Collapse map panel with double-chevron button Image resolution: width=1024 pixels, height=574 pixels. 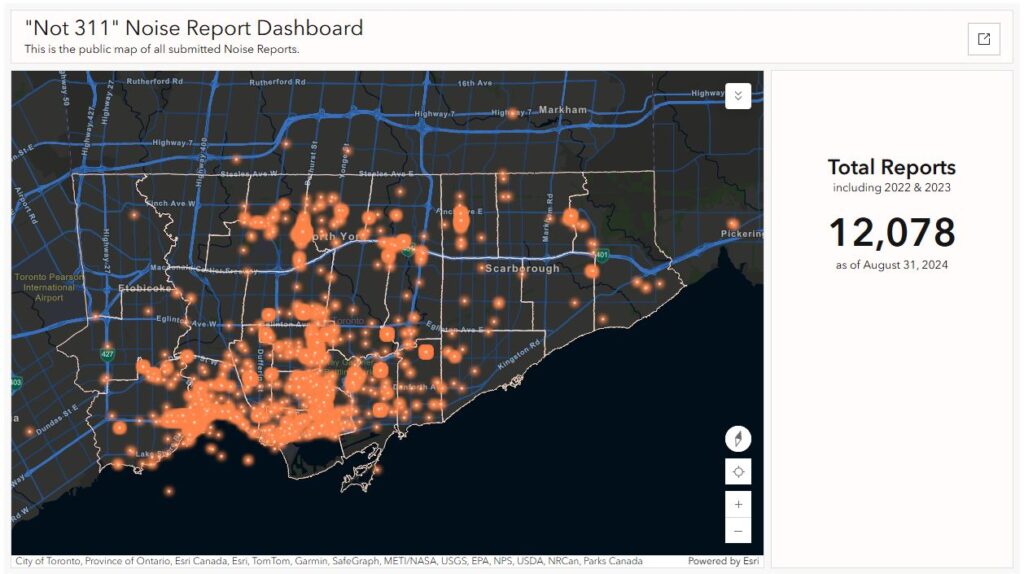[738, 96]
